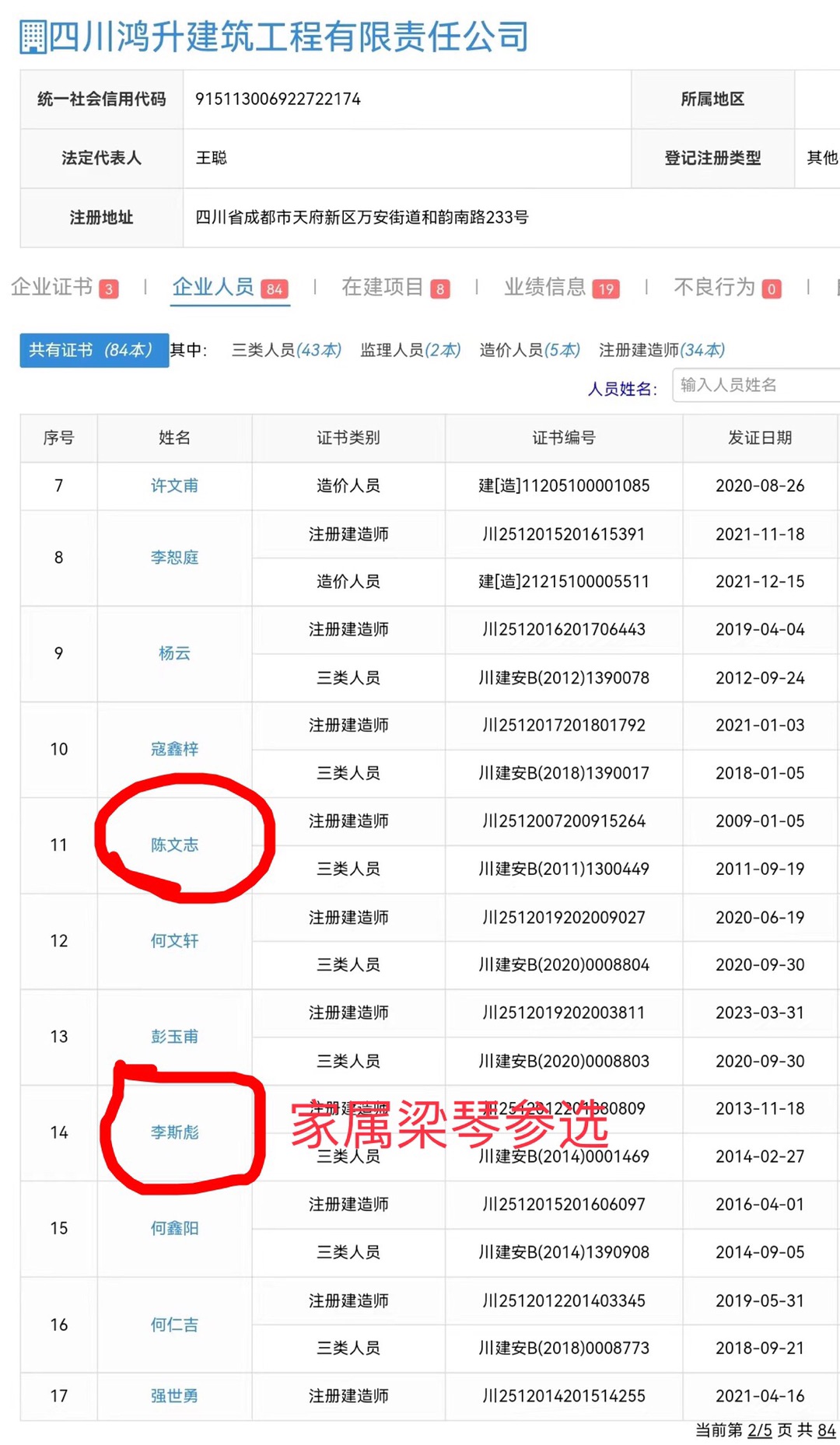The width and height of the screenshot is (840, 1445).
Task: Open 李斯彪's personnel details
Action: [174, 1132]
